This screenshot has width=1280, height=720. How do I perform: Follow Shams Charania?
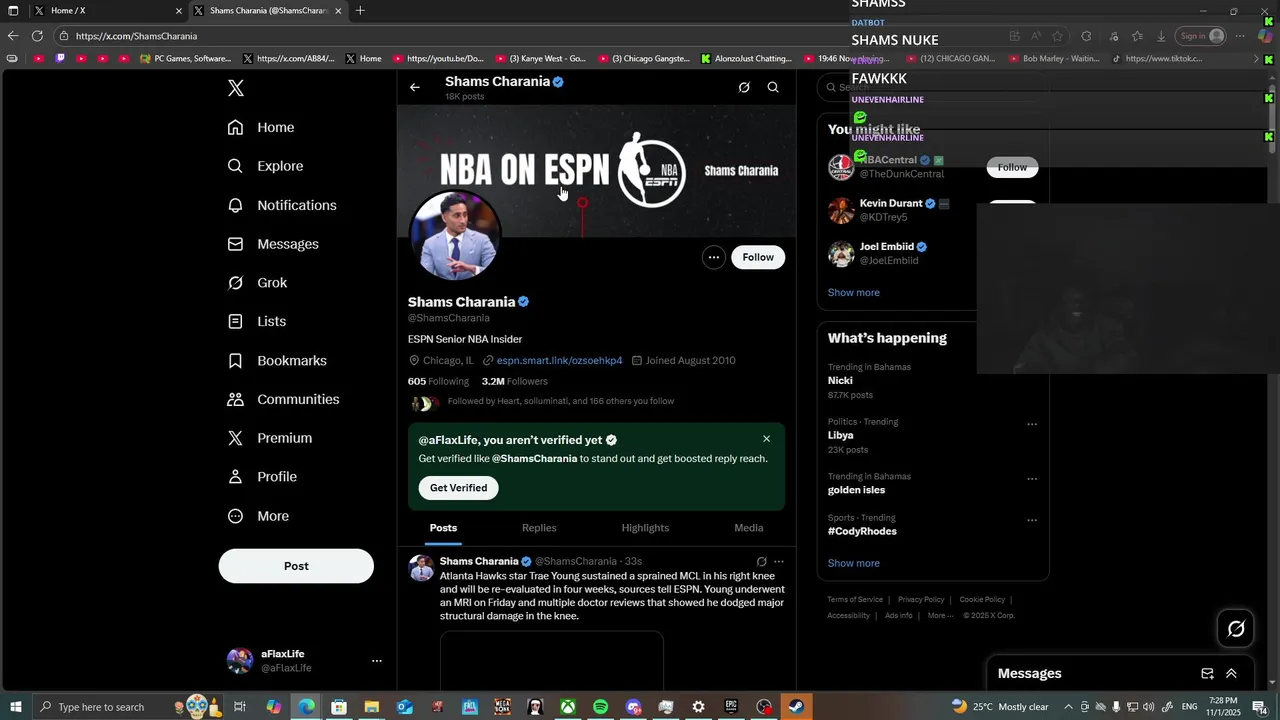coord(758,257)
